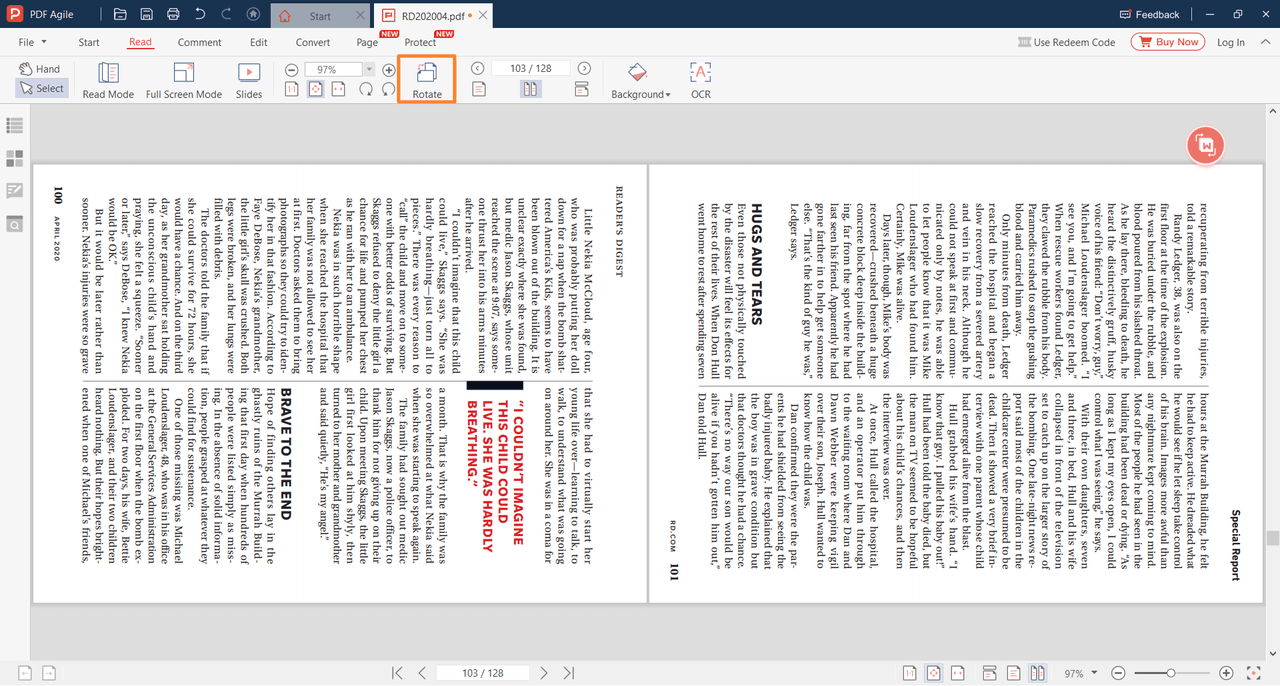Click the Buy Now button

(1166, 41)
